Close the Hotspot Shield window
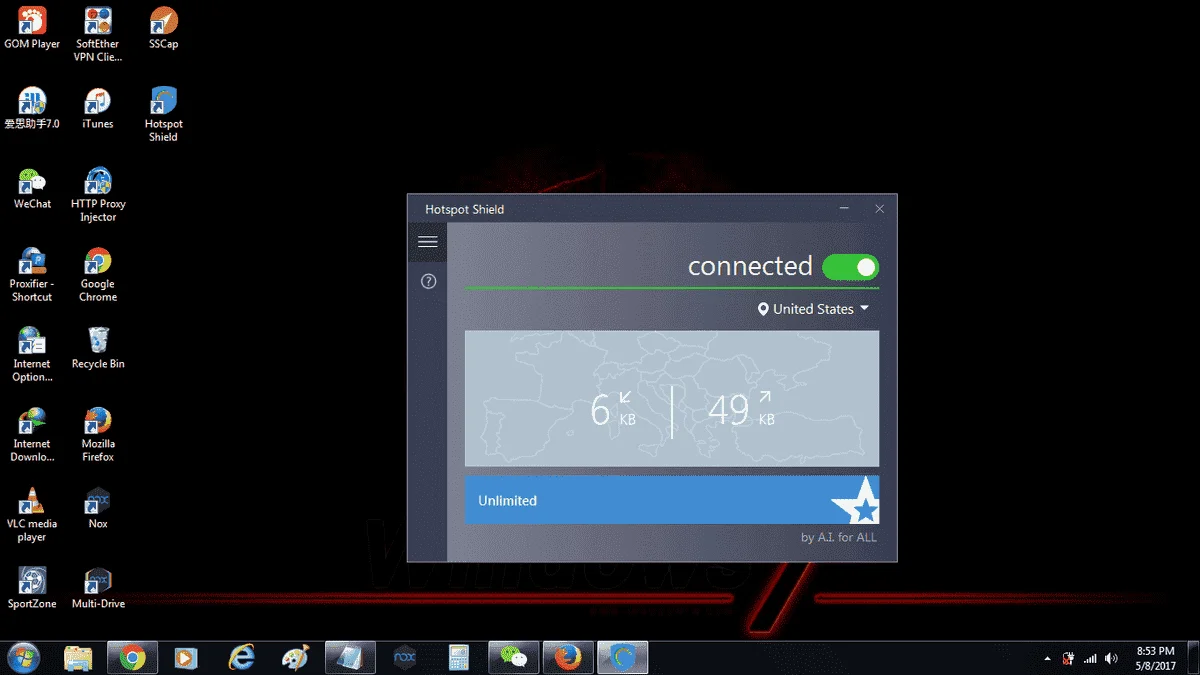The width and height of the screenshot is (1200, 675). pos(880,209)
